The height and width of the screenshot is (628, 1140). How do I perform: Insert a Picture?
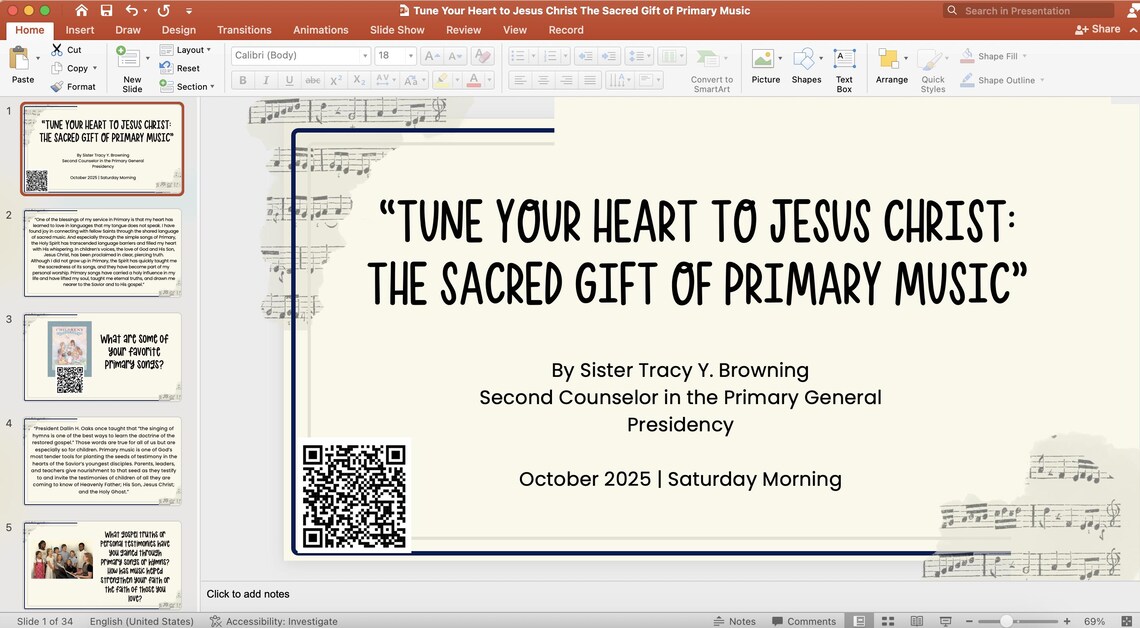[x=763, y=65]
